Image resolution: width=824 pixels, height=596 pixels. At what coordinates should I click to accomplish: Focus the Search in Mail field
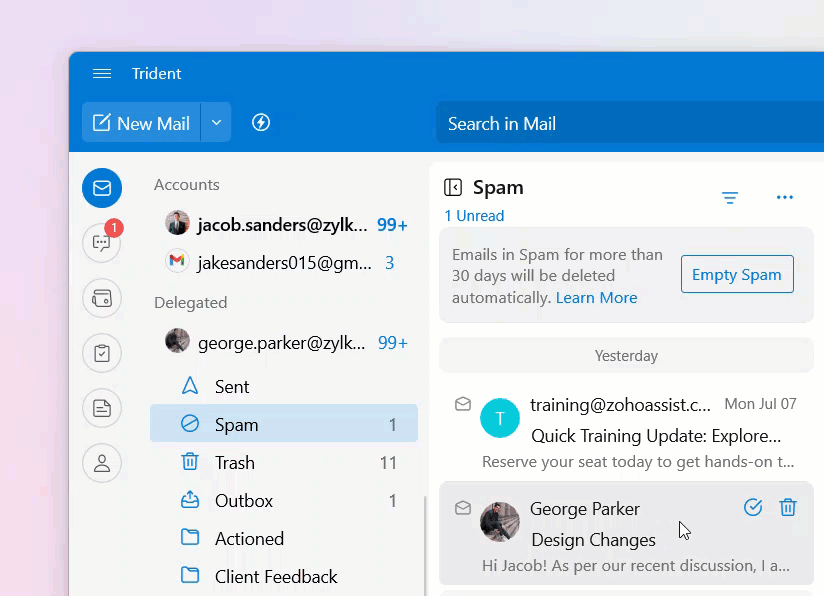[x=630, y=124]
